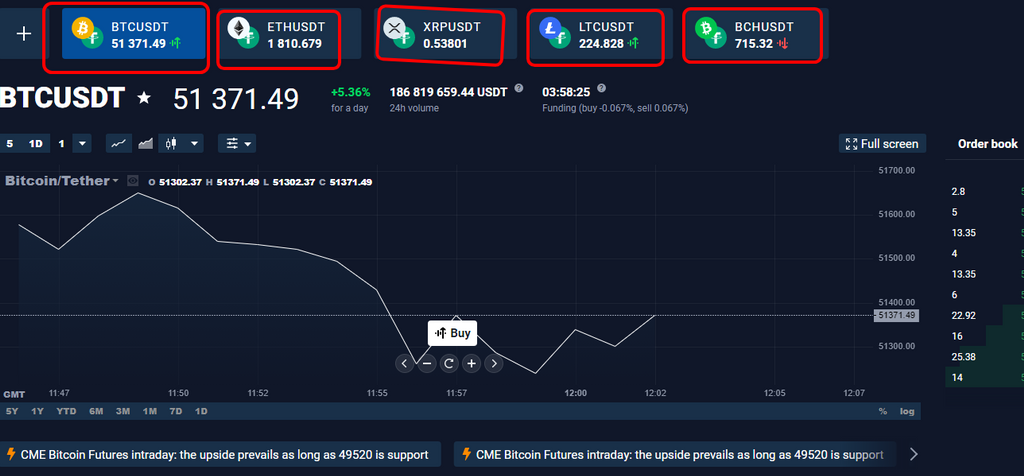The width and height of the screenshot is (1024, 476).
Task: Click the +5.36% daily change value
Action: 351,92
